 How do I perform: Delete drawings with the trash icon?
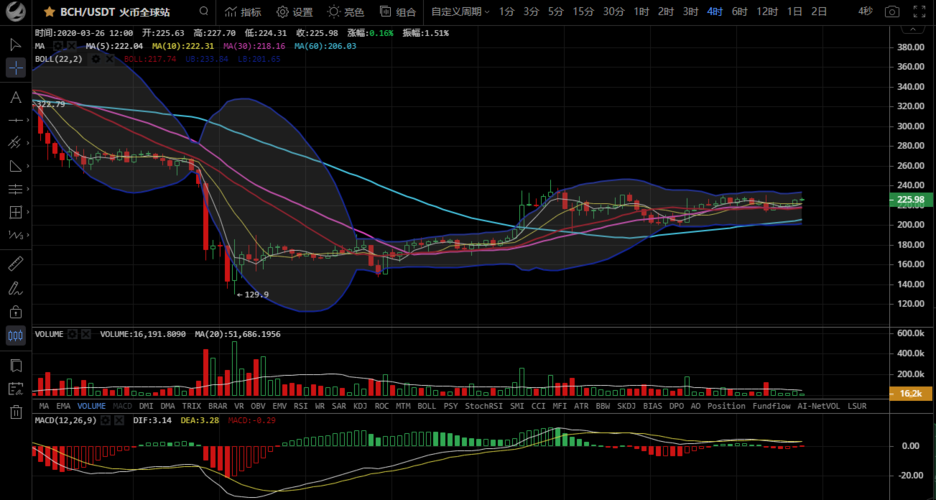[16, 412]
